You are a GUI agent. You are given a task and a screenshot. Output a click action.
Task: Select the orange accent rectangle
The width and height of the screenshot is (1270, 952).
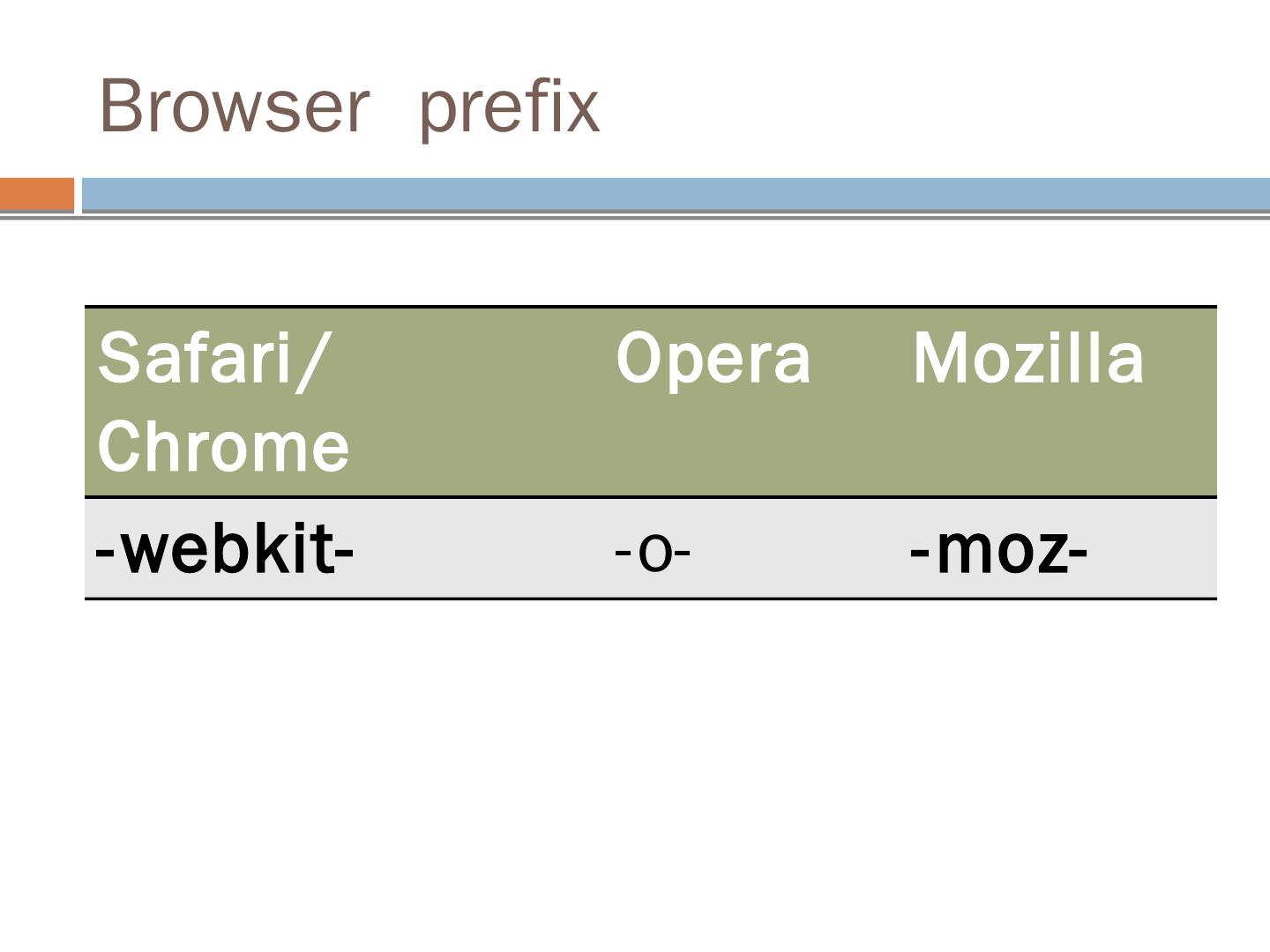(x=37, y=194)
